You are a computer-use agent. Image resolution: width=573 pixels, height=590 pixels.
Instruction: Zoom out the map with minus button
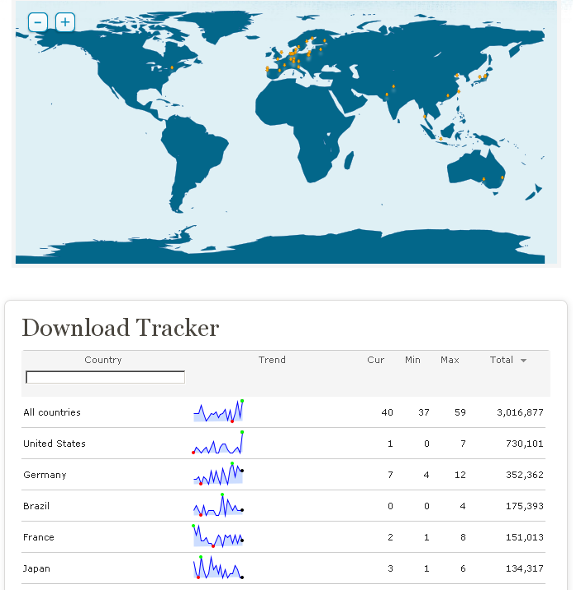[x=38, y=22]
